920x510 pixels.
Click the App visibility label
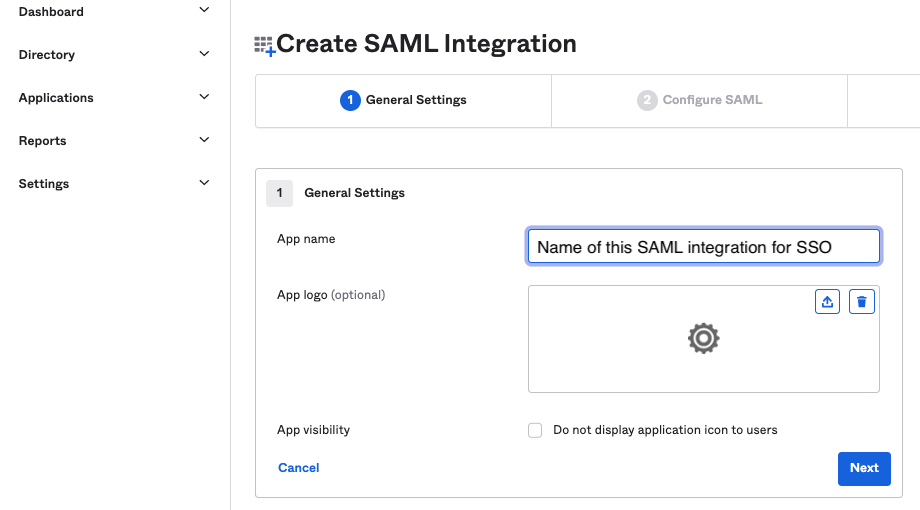tap(313, 430)
